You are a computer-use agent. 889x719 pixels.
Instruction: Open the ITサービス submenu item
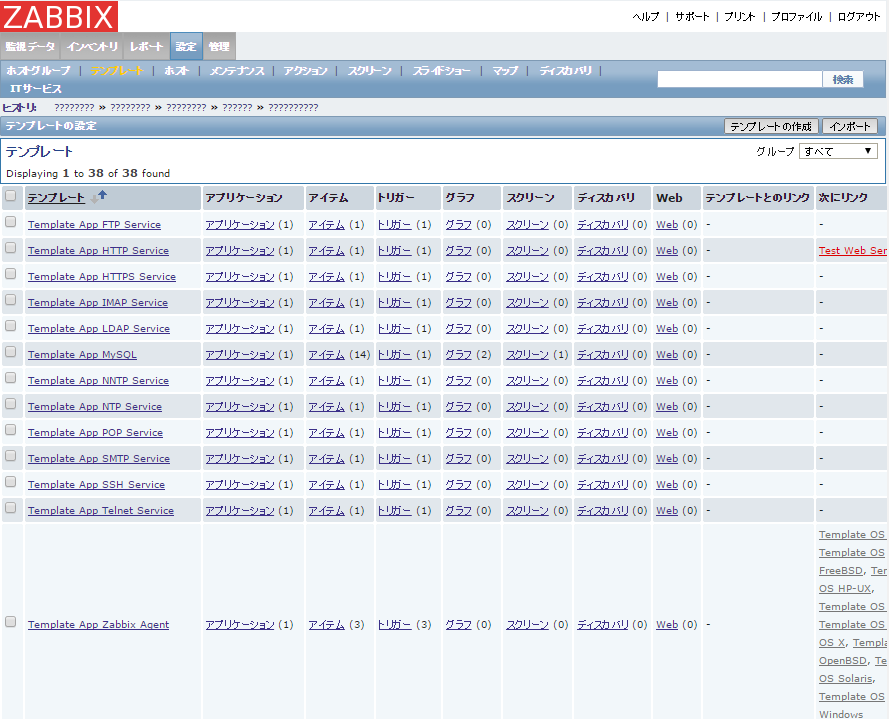tap(36, 89)
